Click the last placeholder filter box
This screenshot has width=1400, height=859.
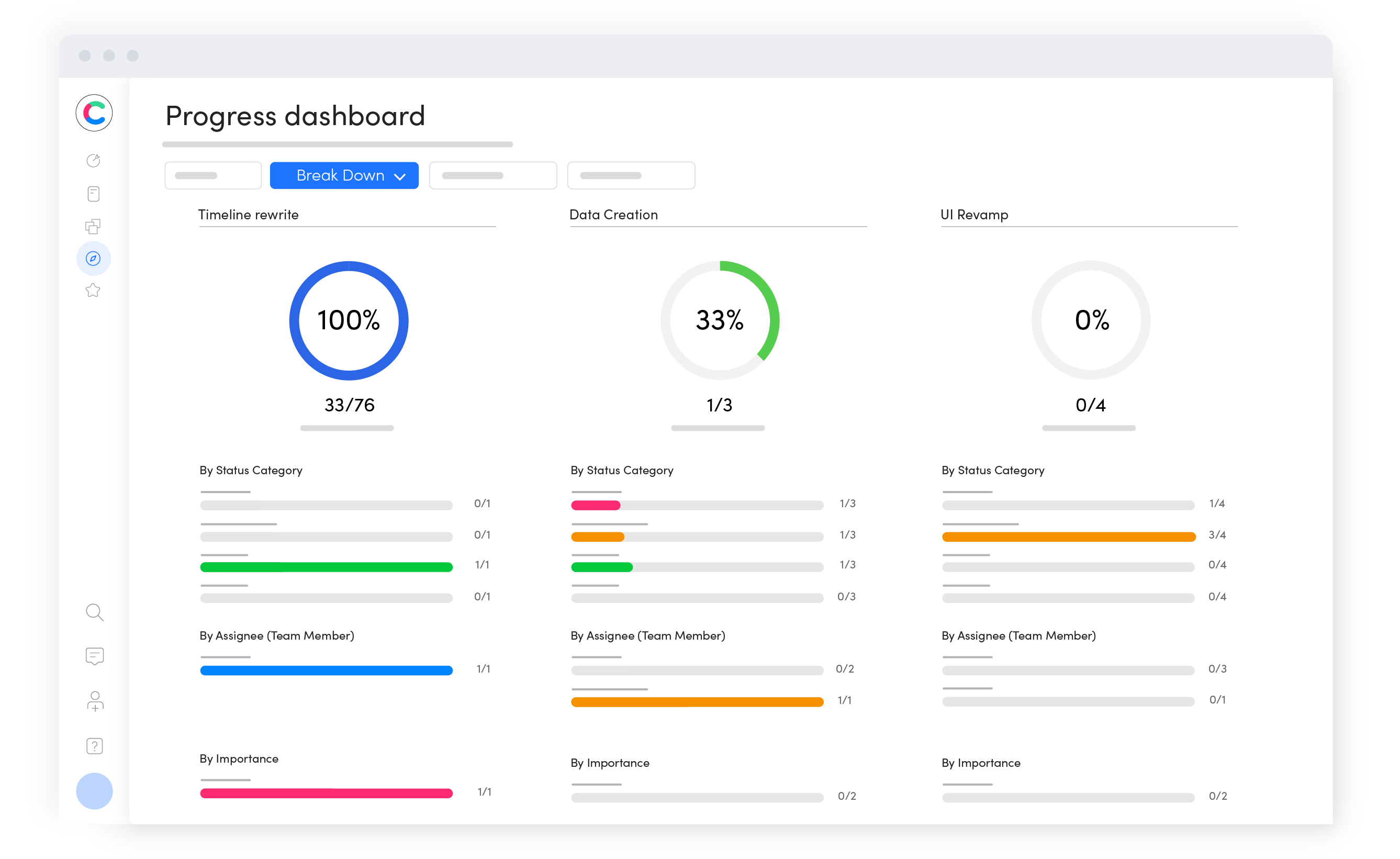631,175
